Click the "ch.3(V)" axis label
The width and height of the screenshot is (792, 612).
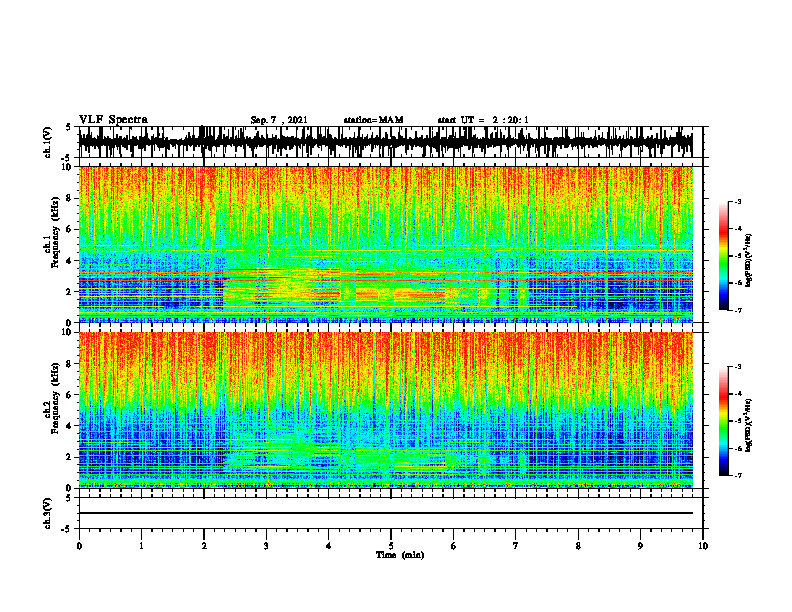coord(48,513)
